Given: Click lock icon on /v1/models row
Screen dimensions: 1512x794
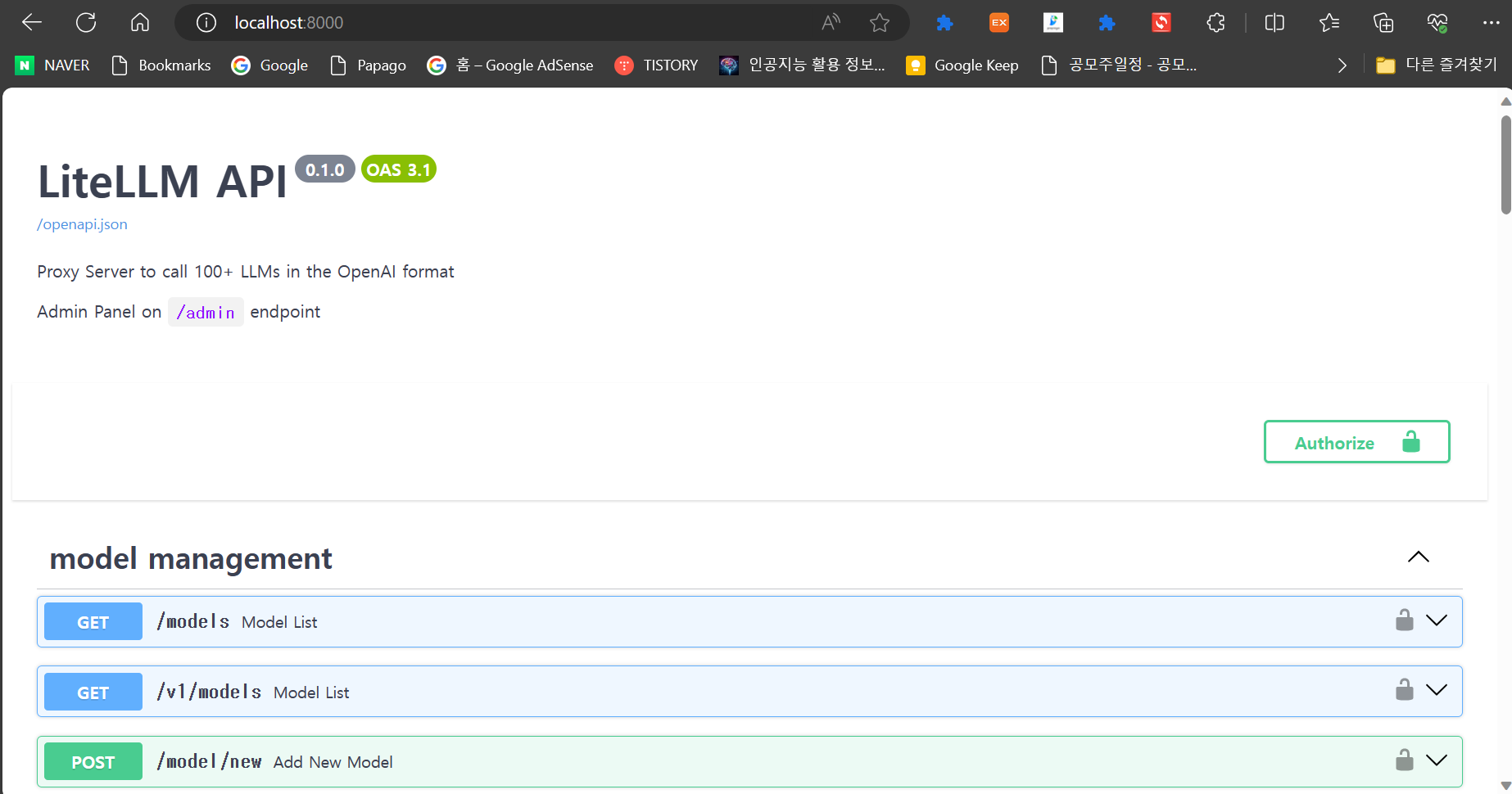Looking at the screenshot, I should tap(1405, 690).
